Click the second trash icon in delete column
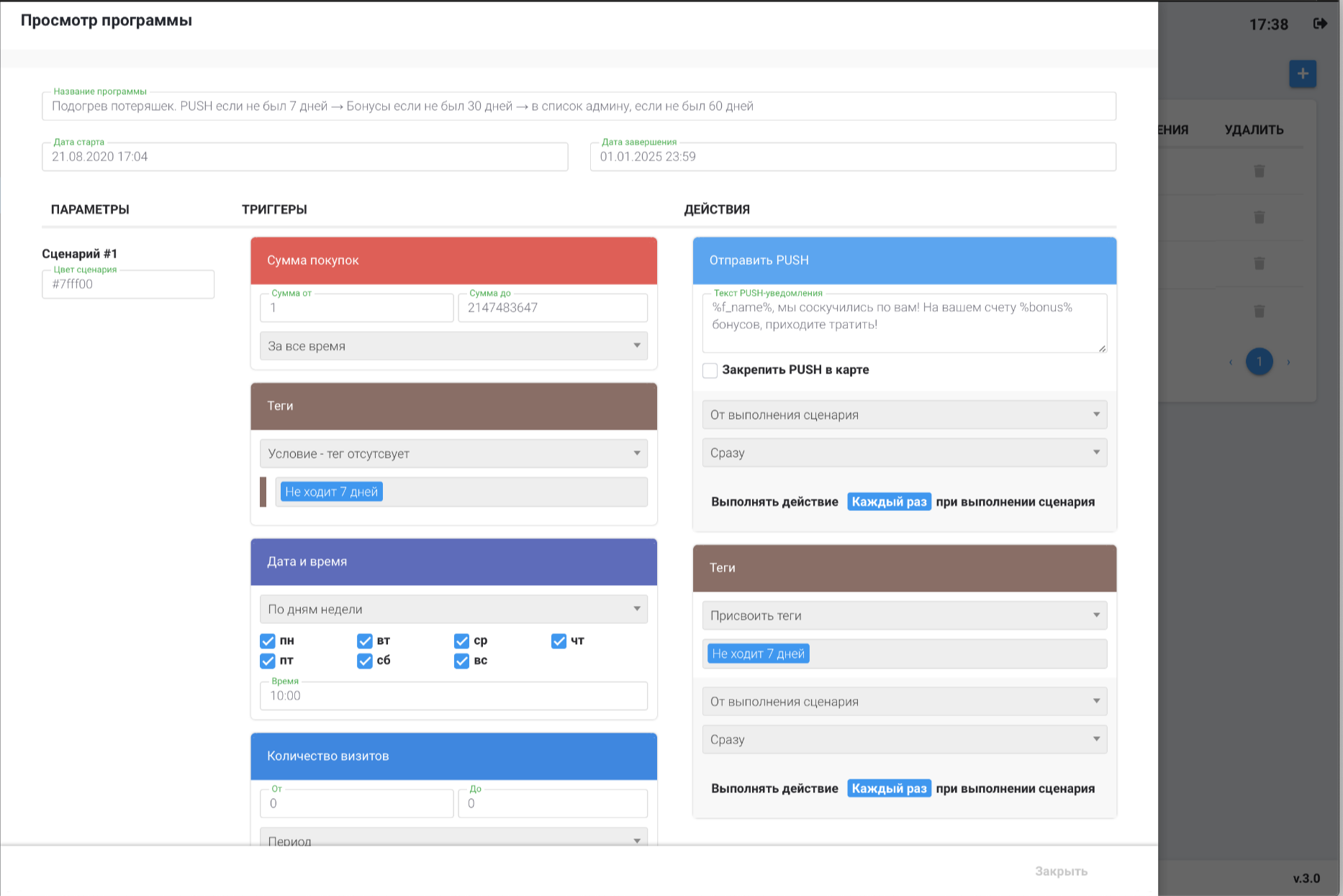The height and width of the screenshot is (896, 1343). click(x=1259, y=217)
